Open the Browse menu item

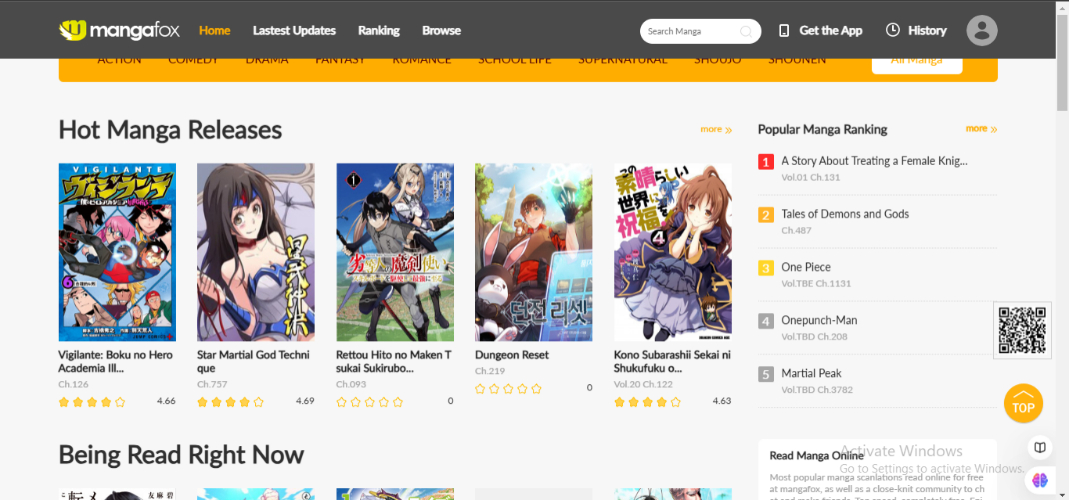tap(441, 31)
